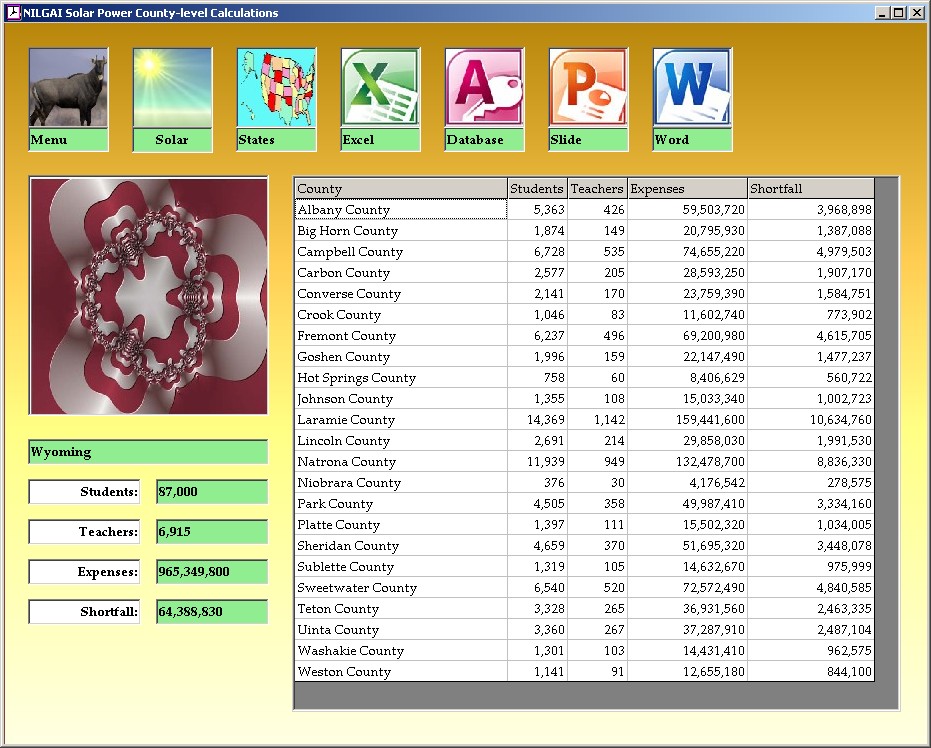Screen dimensions: 931x748
Task: Select the Laramie County row
Action: [x=400, y=420]
